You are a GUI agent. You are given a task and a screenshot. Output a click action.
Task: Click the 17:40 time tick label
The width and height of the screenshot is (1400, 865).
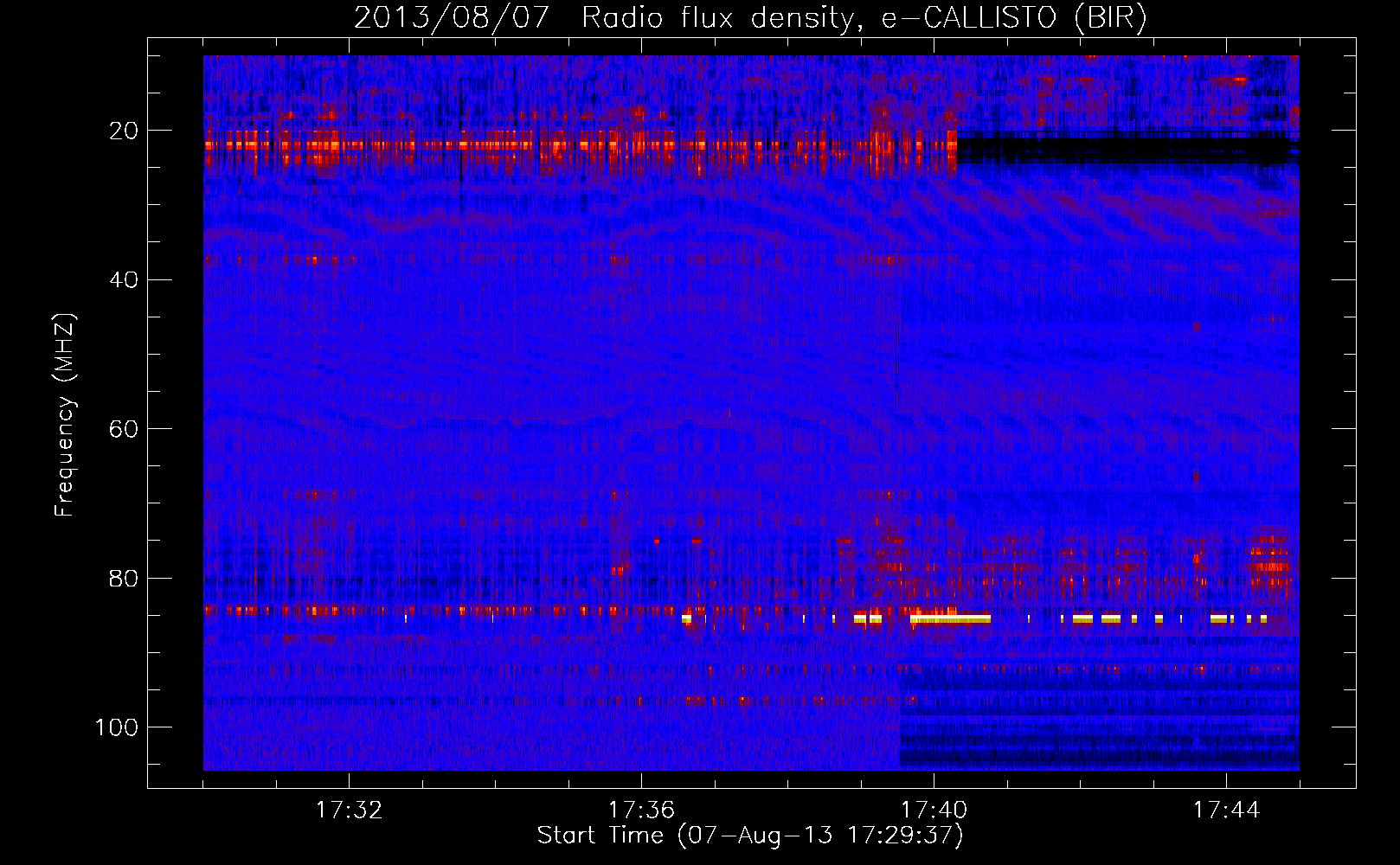[x=934, y=811]
